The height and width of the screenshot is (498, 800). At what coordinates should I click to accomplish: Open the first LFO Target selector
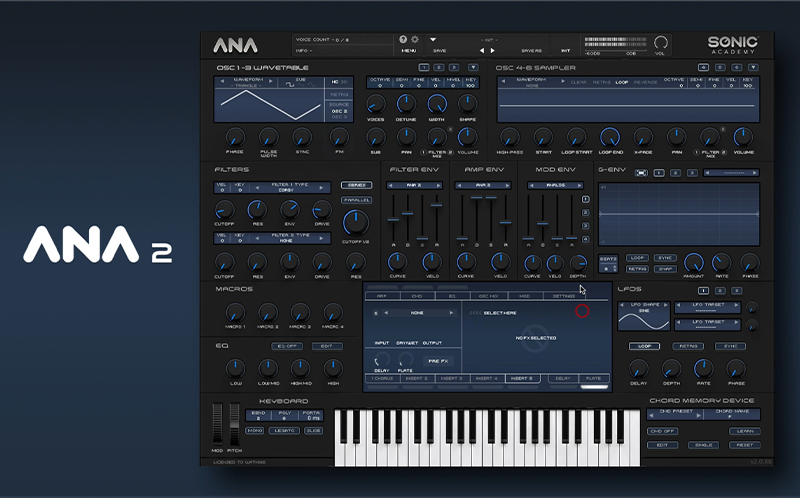[x=708, y=307]
